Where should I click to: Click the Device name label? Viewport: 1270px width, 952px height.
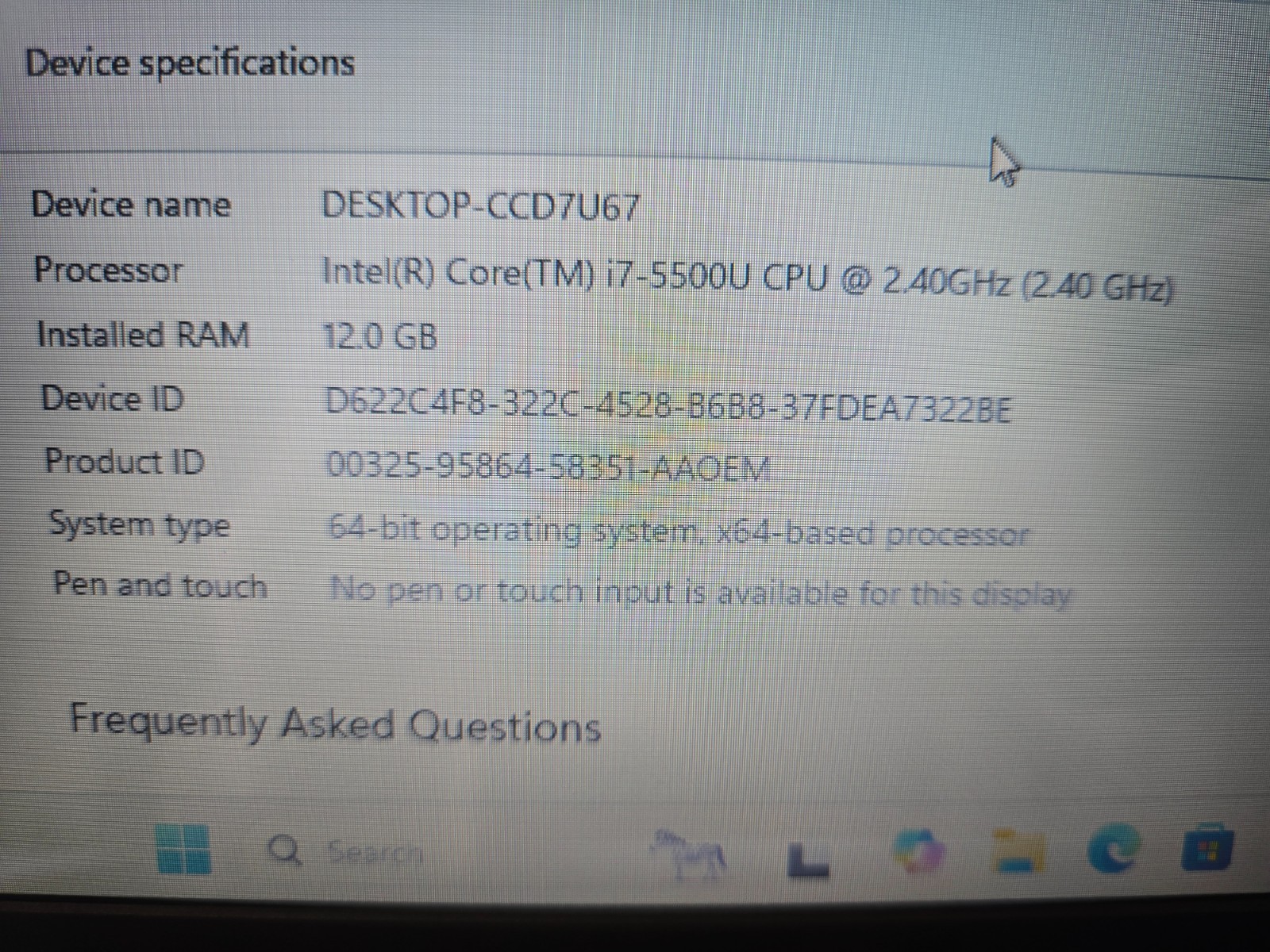[132, 205]
